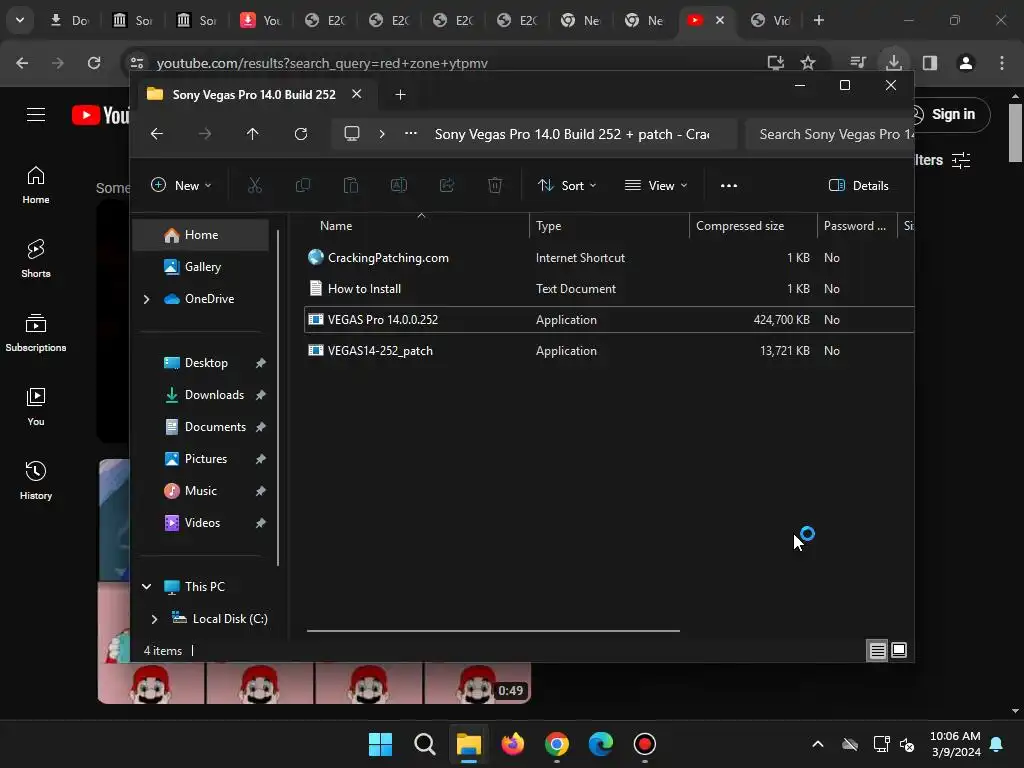Switch to details list view icon in status bar
This screenshot has width=1024, height=768.
(878, 650)
